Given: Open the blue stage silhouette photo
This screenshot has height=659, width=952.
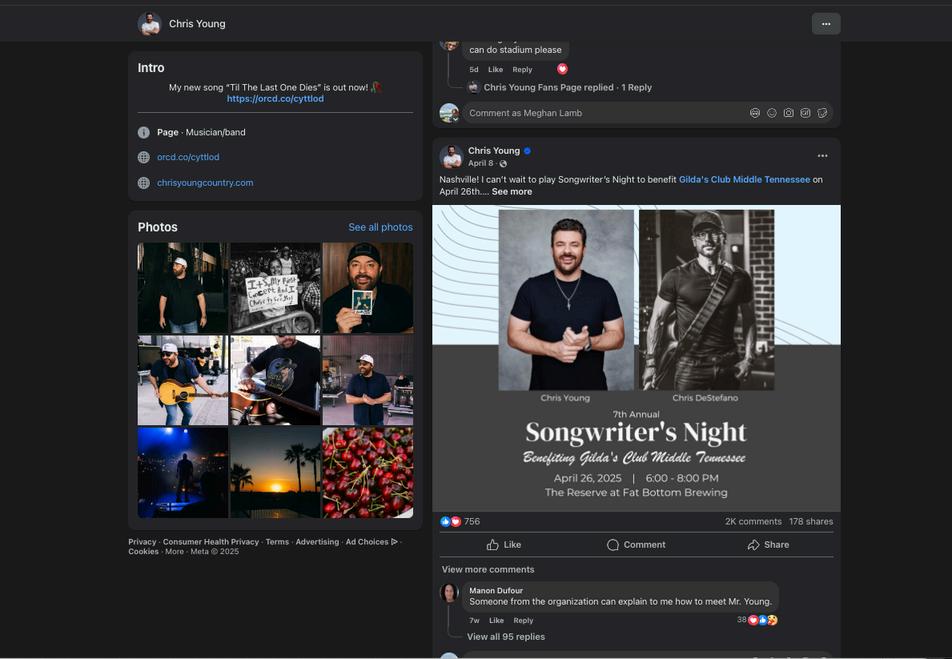Looking at the screenshot, I should click(183, 473).
